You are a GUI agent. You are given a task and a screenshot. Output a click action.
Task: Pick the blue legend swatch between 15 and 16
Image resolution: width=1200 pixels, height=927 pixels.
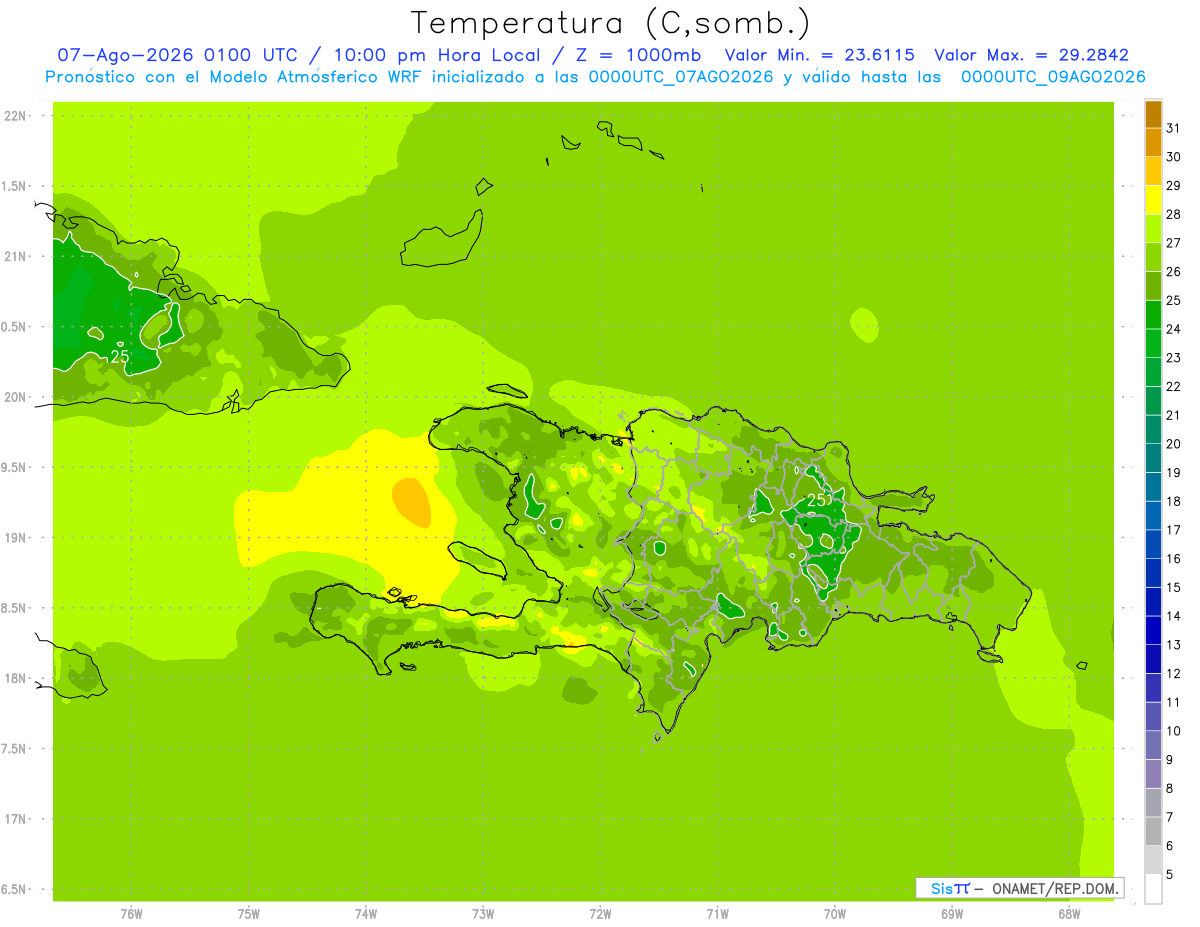point(1153,573)
